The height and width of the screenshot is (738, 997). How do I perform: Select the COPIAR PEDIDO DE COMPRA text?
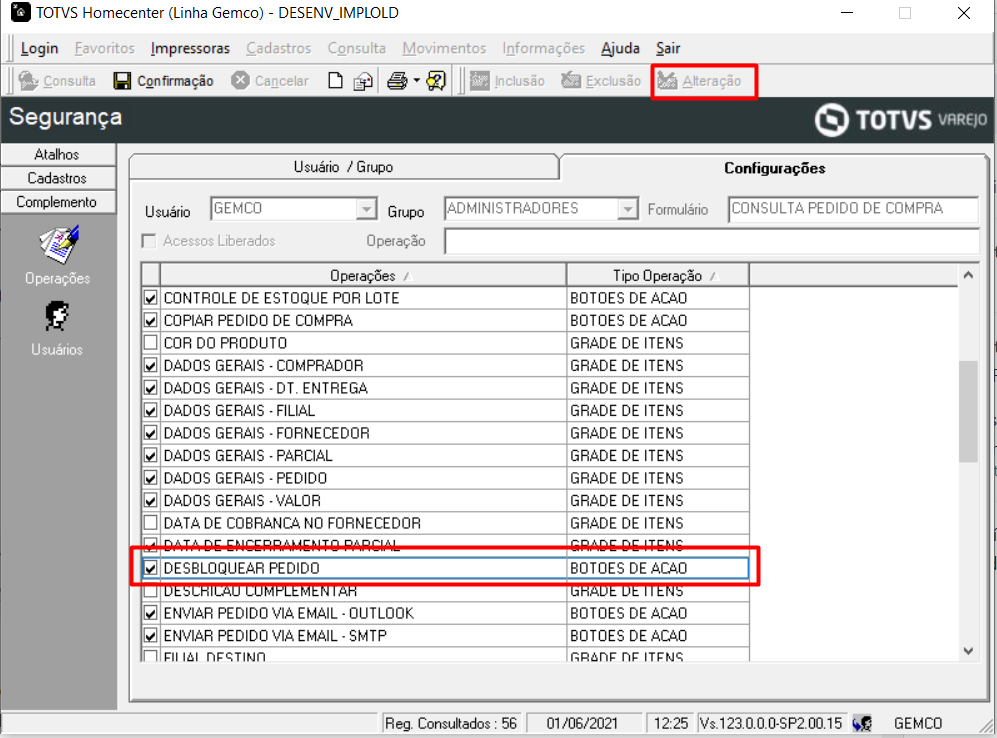[x=258, y=320]
